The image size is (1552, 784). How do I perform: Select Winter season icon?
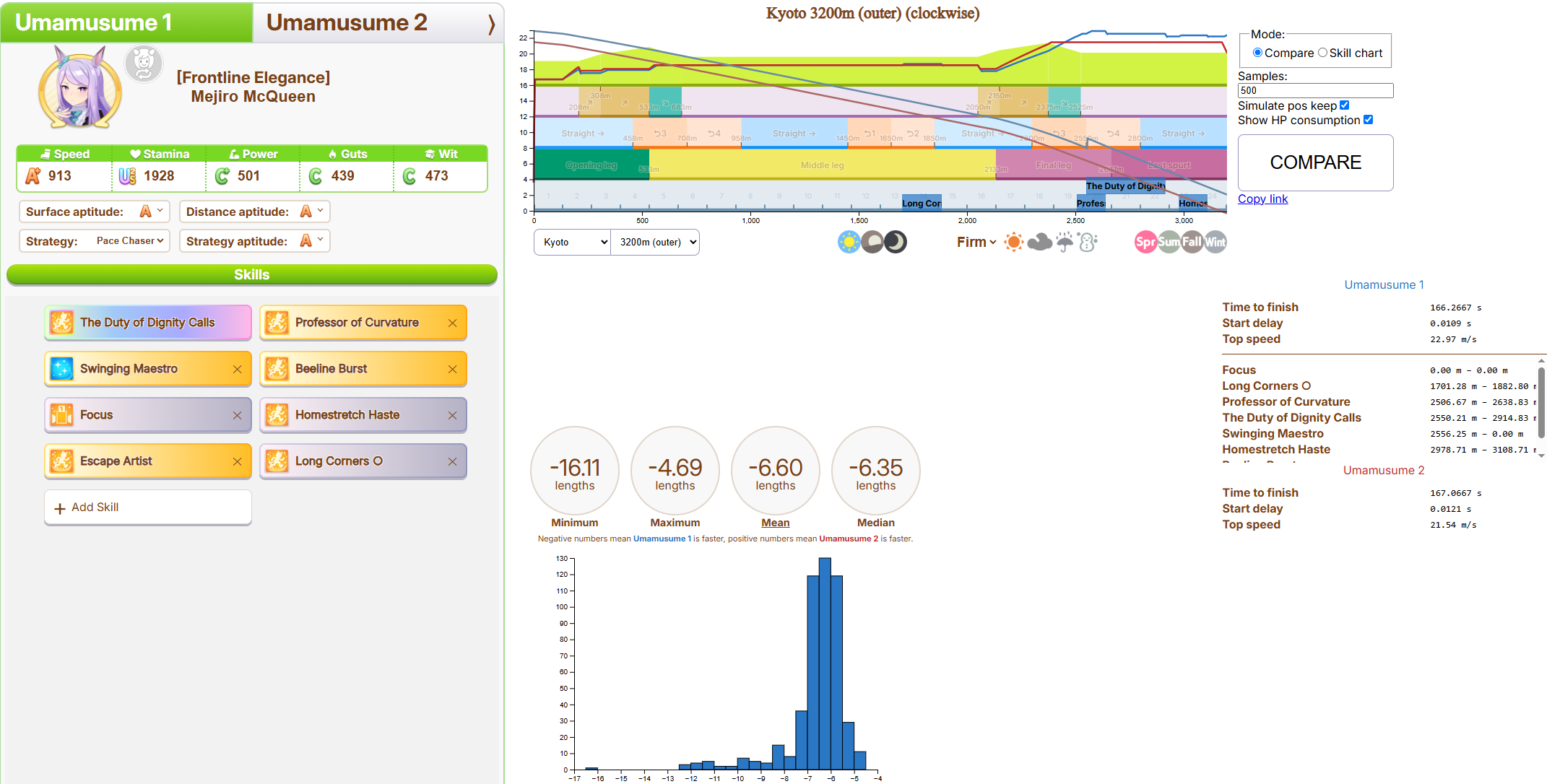[1215, 242]
